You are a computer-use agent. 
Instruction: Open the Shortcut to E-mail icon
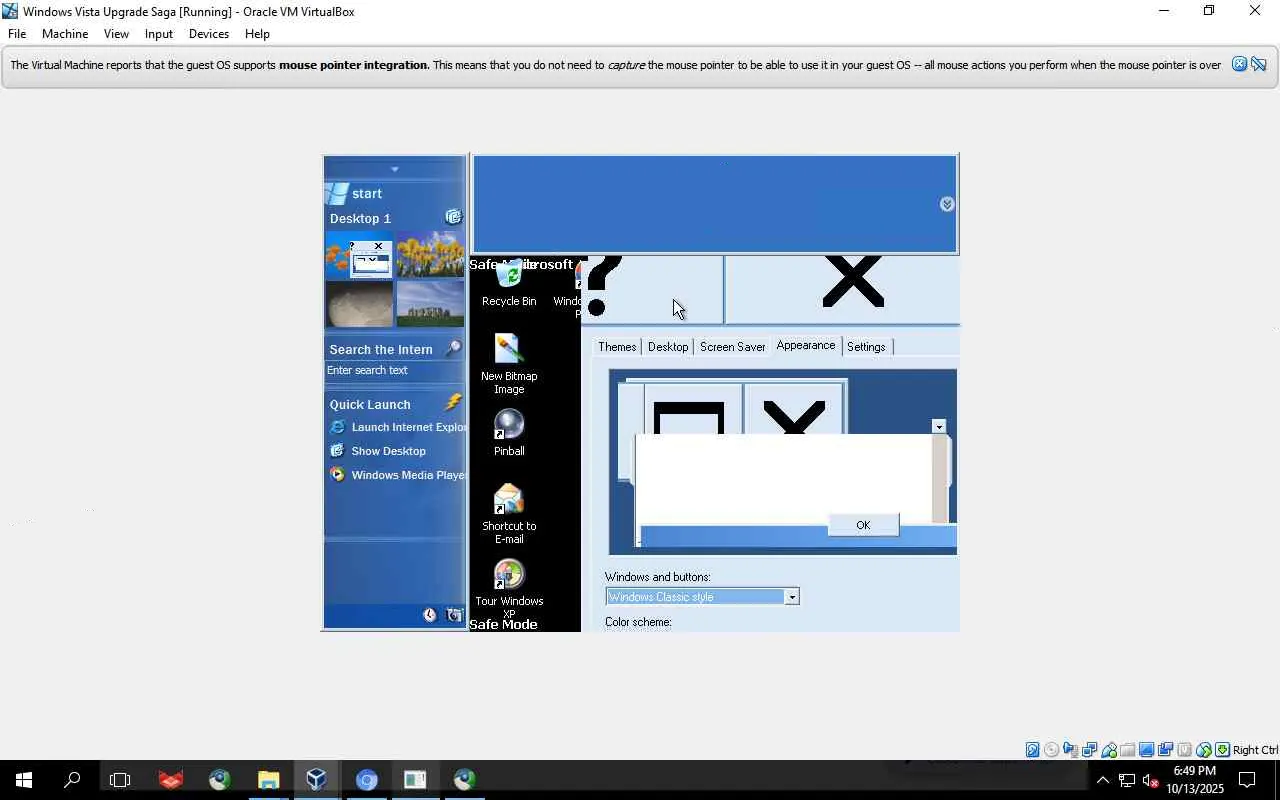click(x=509, y=499)
